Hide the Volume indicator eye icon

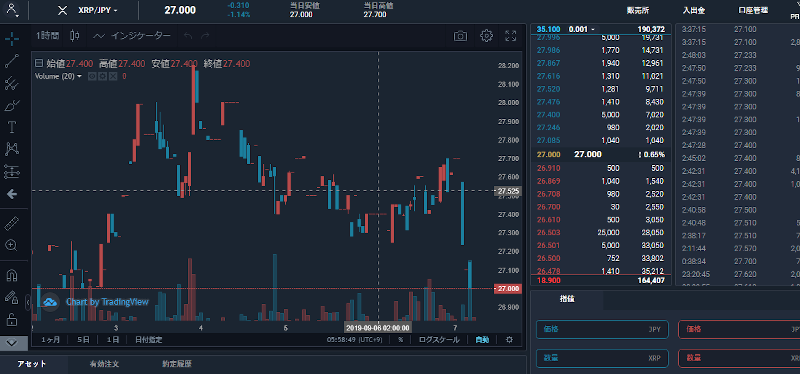click(x=92, y=77)
